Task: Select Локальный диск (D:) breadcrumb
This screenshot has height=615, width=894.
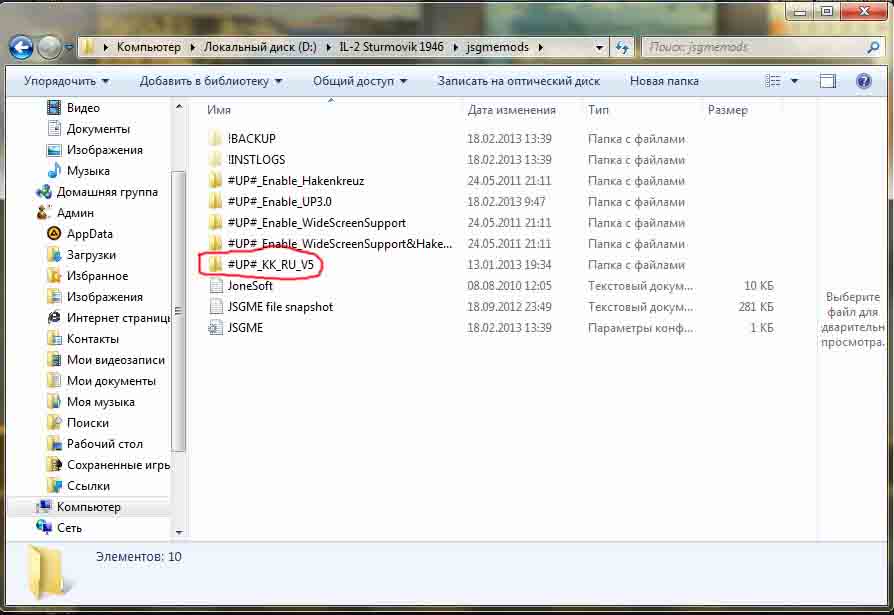Action: click(260, 47)
